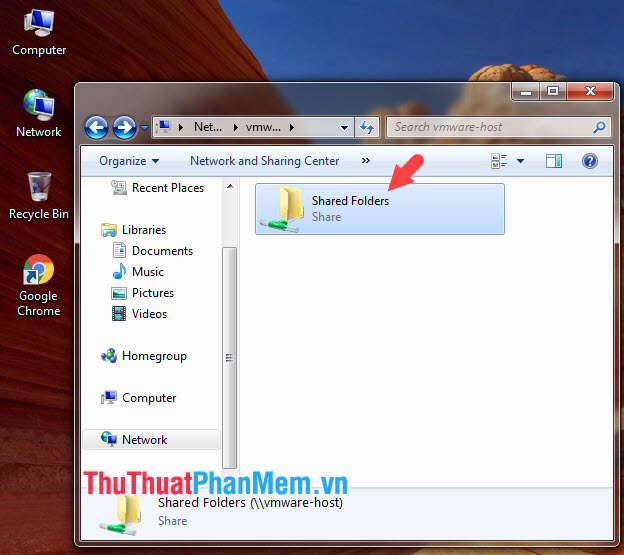Select Recent Places in navigation pane
This screenshot has height=555, width=624.
click(x=168, y=188)
